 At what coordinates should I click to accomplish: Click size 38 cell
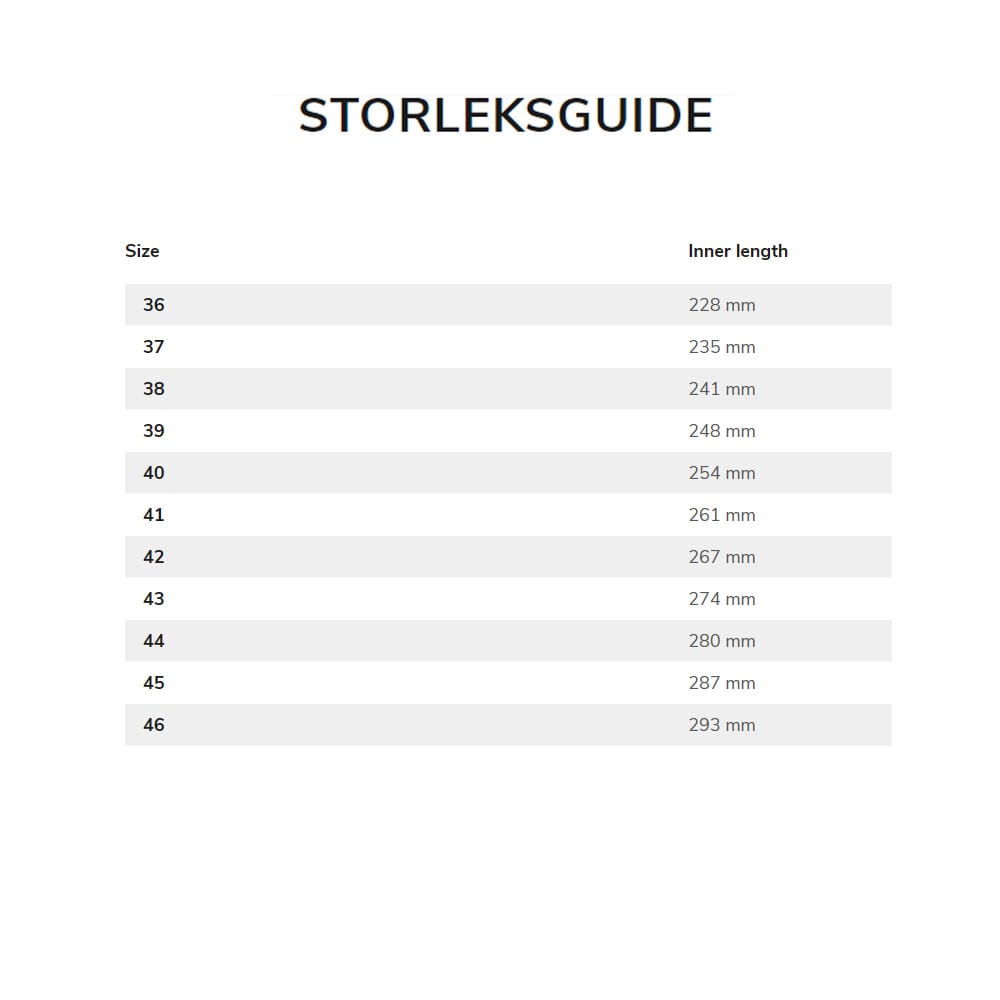154,389
